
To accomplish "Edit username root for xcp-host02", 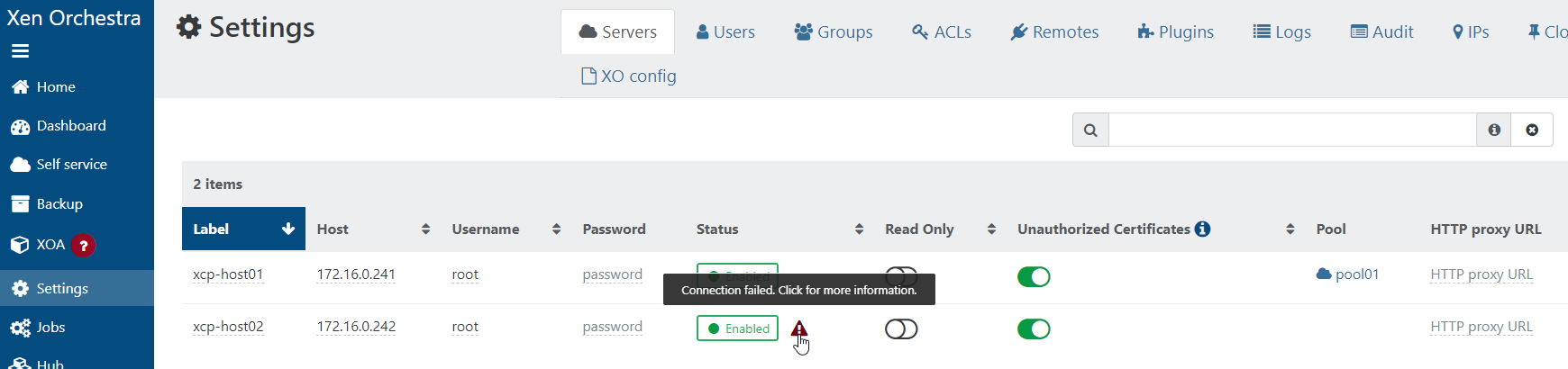I will tap(465, 327).
